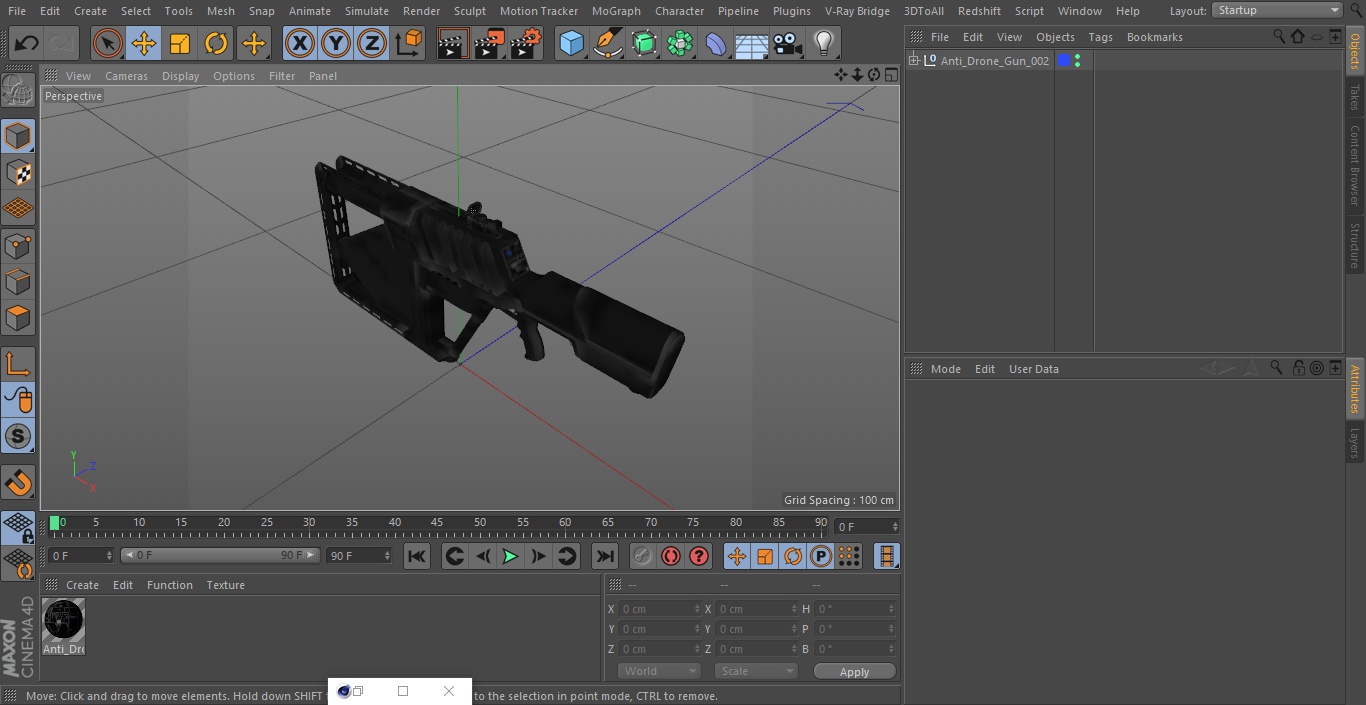Screen dimensions: 1366x705
Task: Switch to Points mode
Action: (x=18, y=246)
